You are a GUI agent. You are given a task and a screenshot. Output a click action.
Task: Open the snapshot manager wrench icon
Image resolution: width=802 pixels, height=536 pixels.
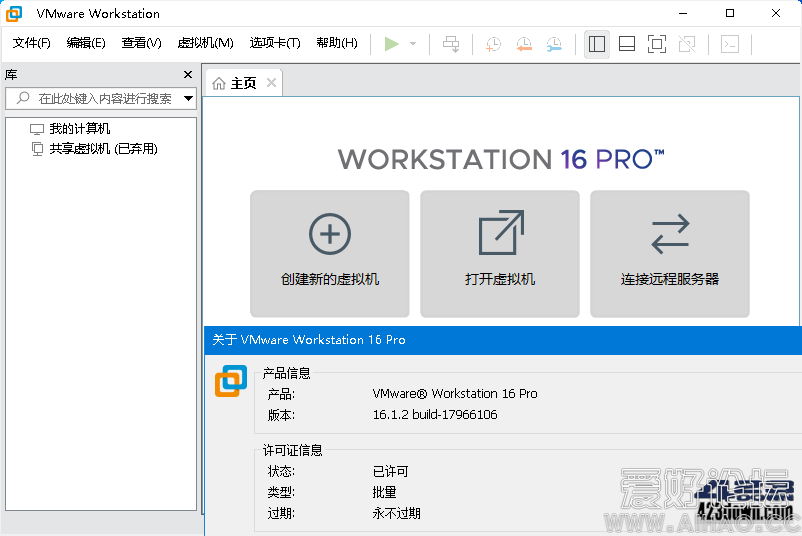pos(554,44)
